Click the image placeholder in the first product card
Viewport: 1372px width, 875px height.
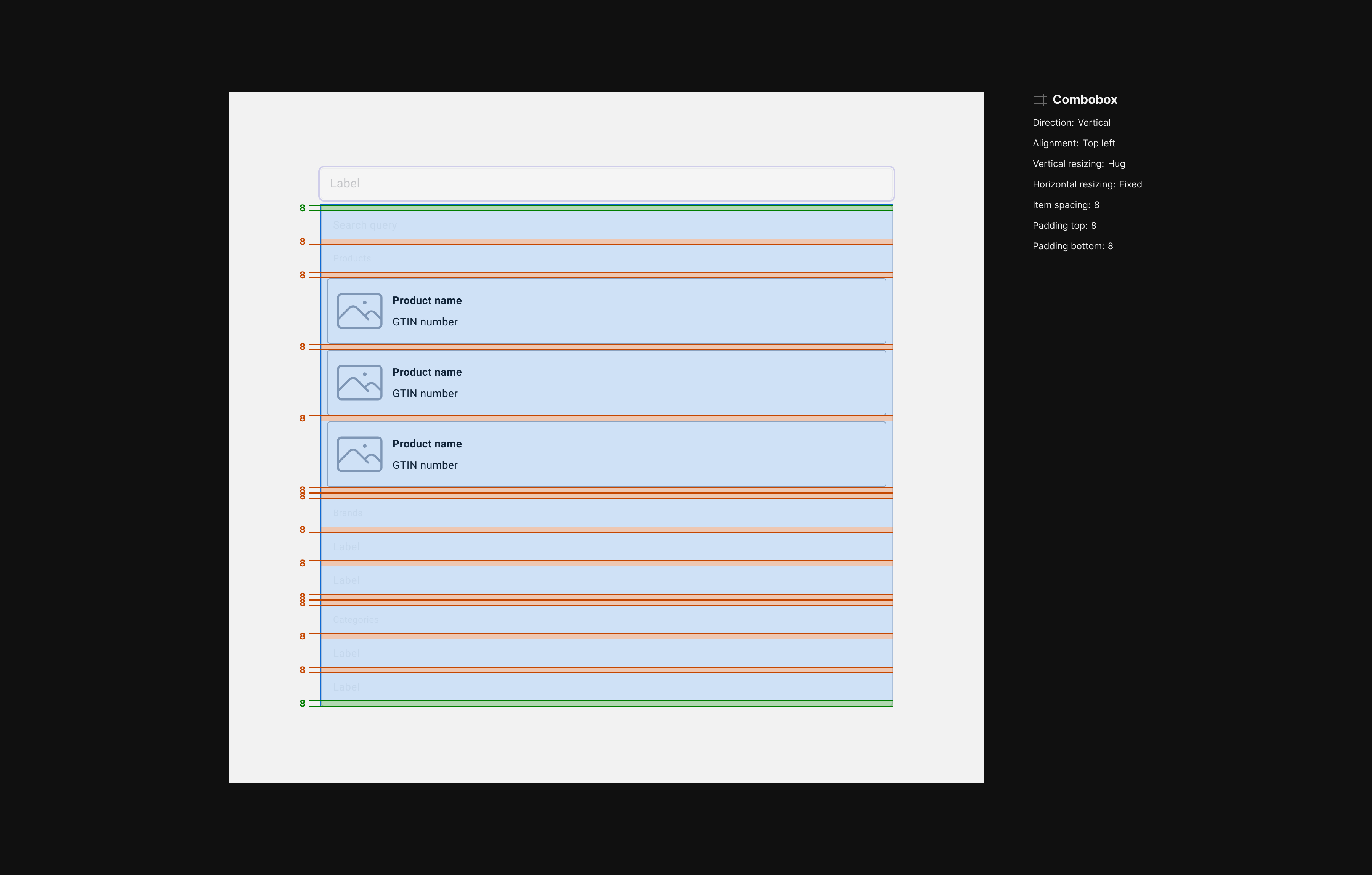coord(359,311)
